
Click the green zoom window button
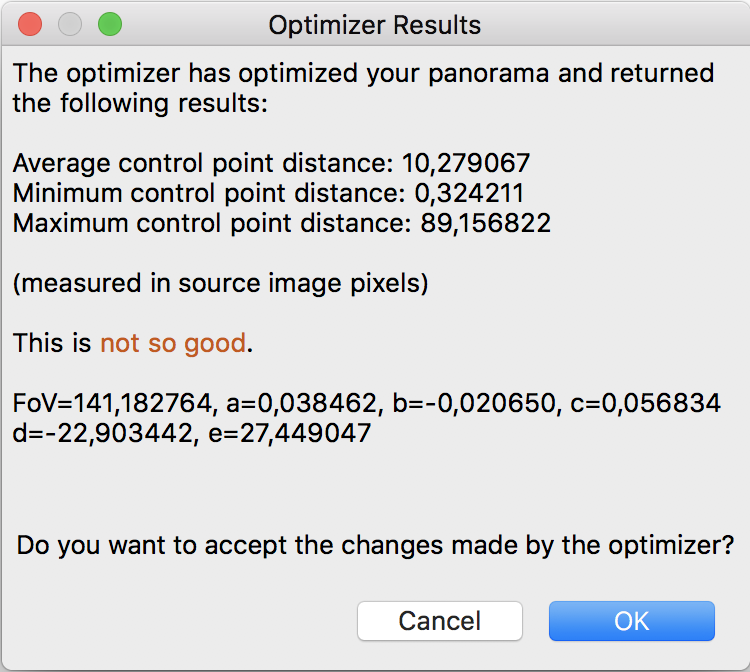click(109, 25)
